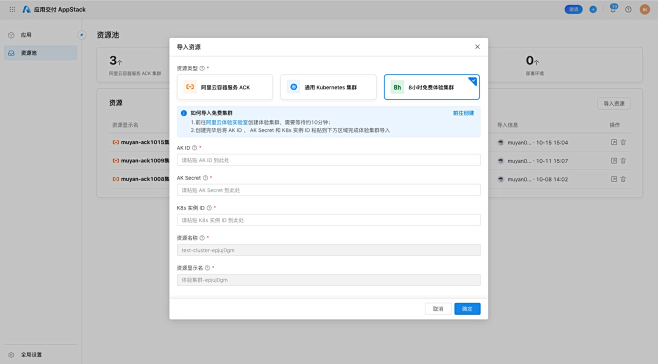This screenshot has height=364, width=658.
Task: Click the 资源显示名 column header
Action: click(125, 125)
